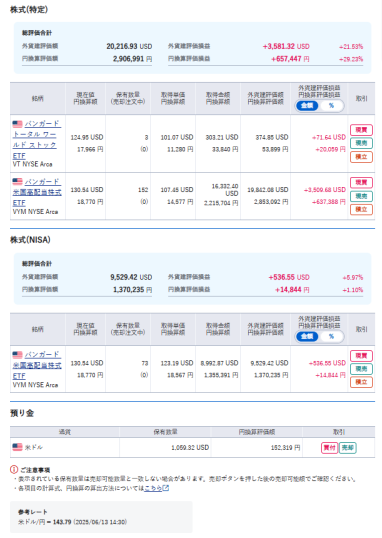Screen dimensions: 382x538
Task: Click 現売 for VYM in 株式(NISA) table
Action: (361, 369)
